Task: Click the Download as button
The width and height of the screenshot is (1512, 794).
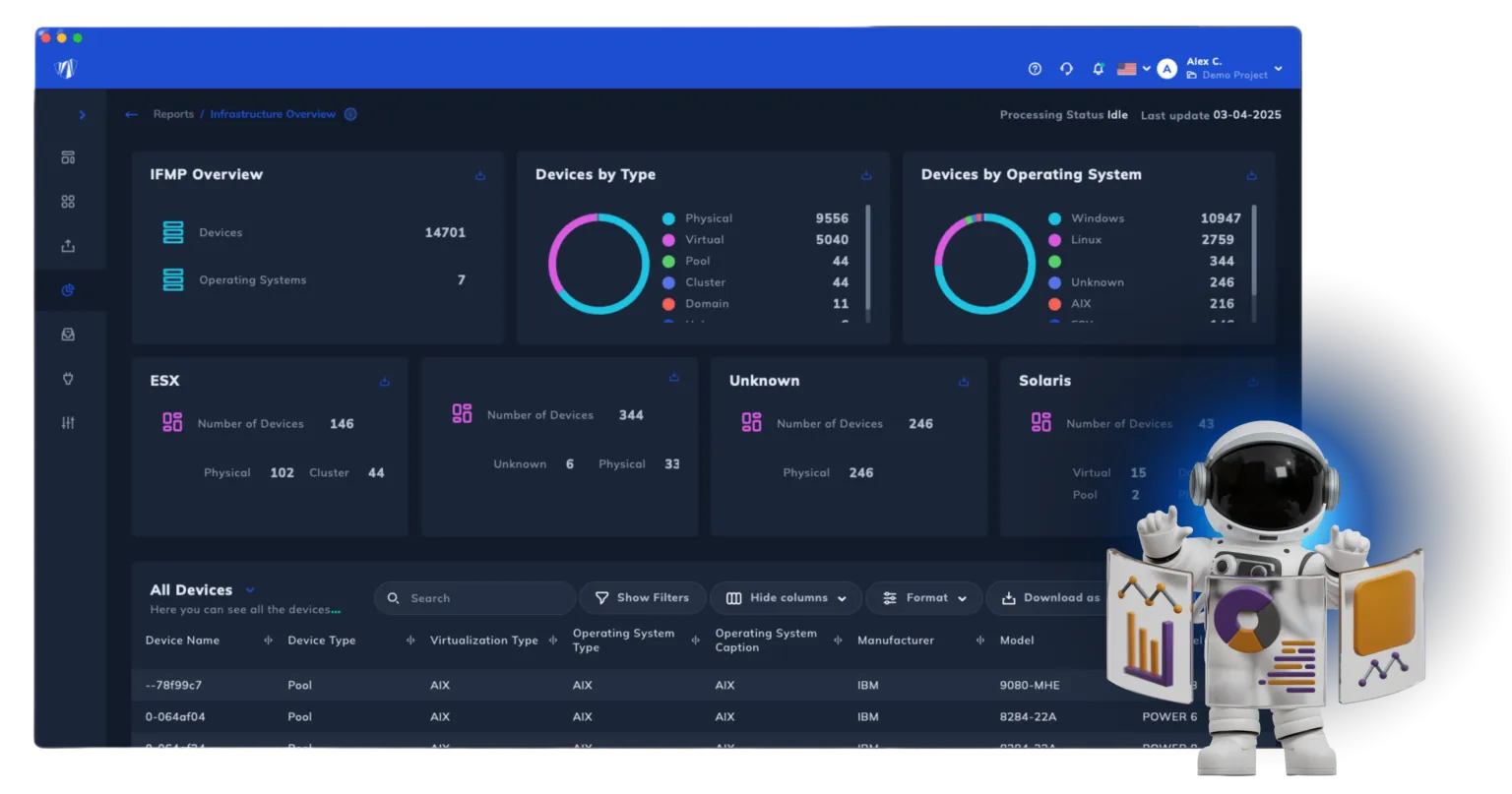Action: (x=1050, y=598)
